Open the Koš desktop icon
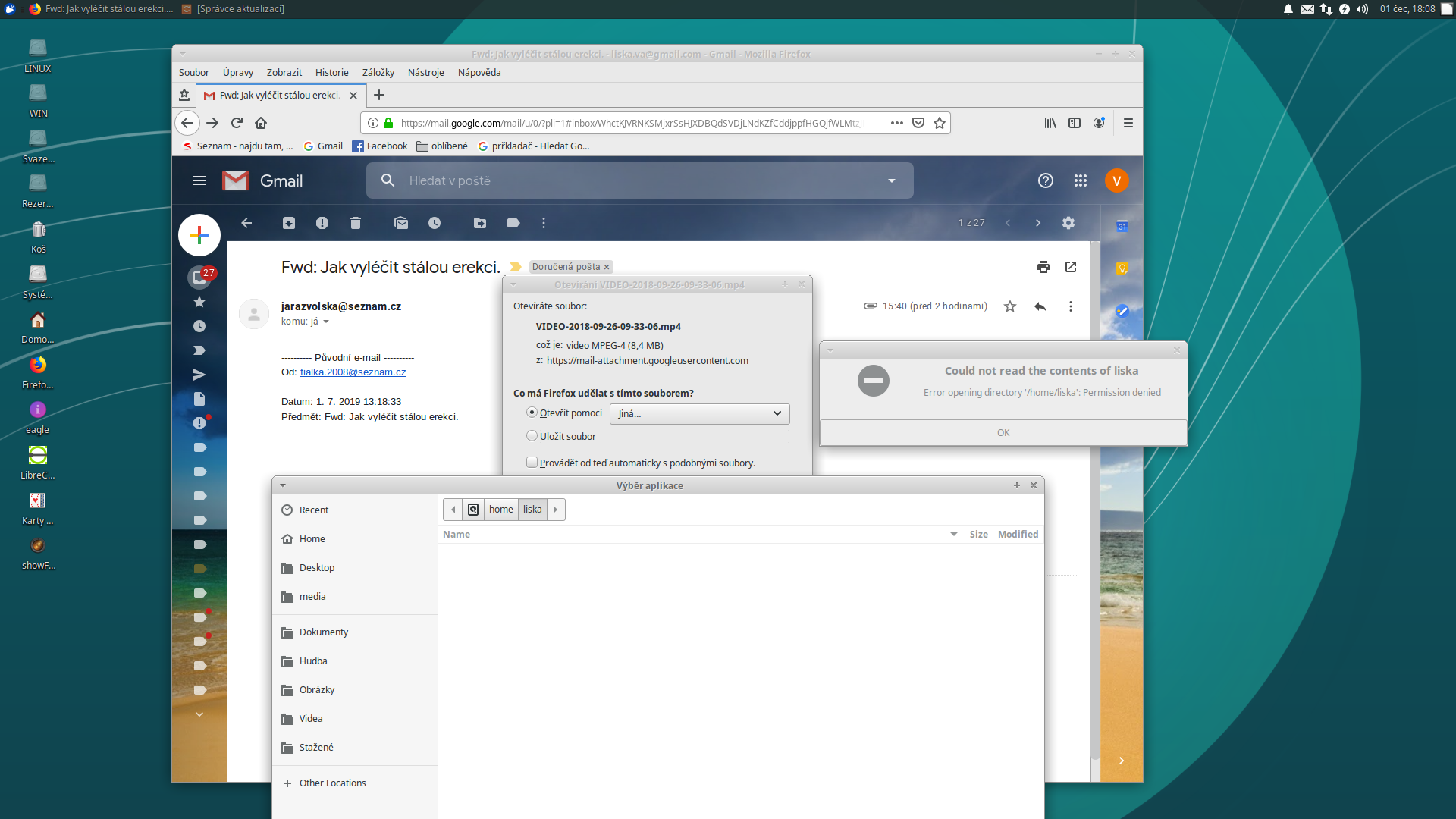The height and width of the screenshot is (819, 1456). pos(39,236)
